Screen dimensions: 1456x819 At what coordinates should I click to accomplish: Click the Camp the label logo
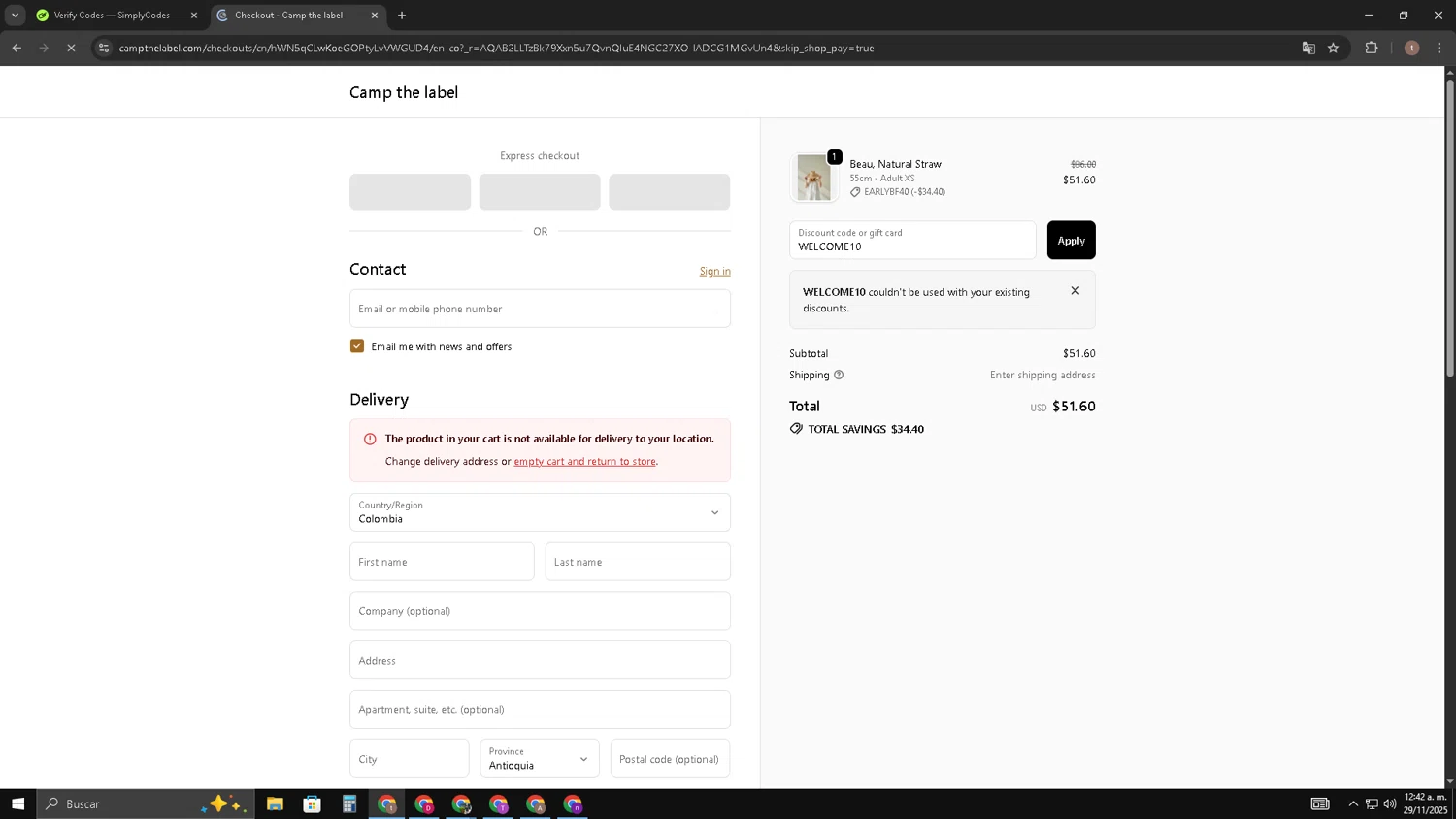pos(404,92)
